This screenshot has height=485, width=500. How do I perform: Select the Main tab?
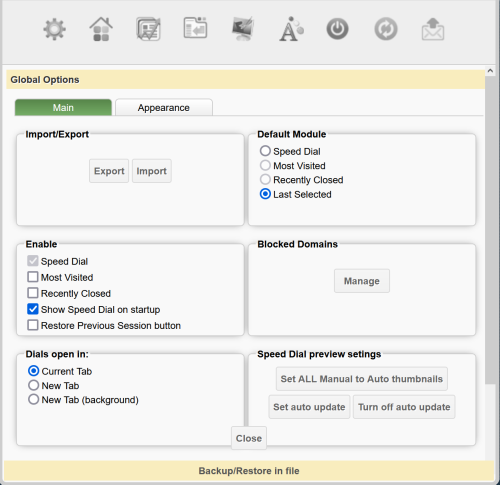click(x=63, y=107)
